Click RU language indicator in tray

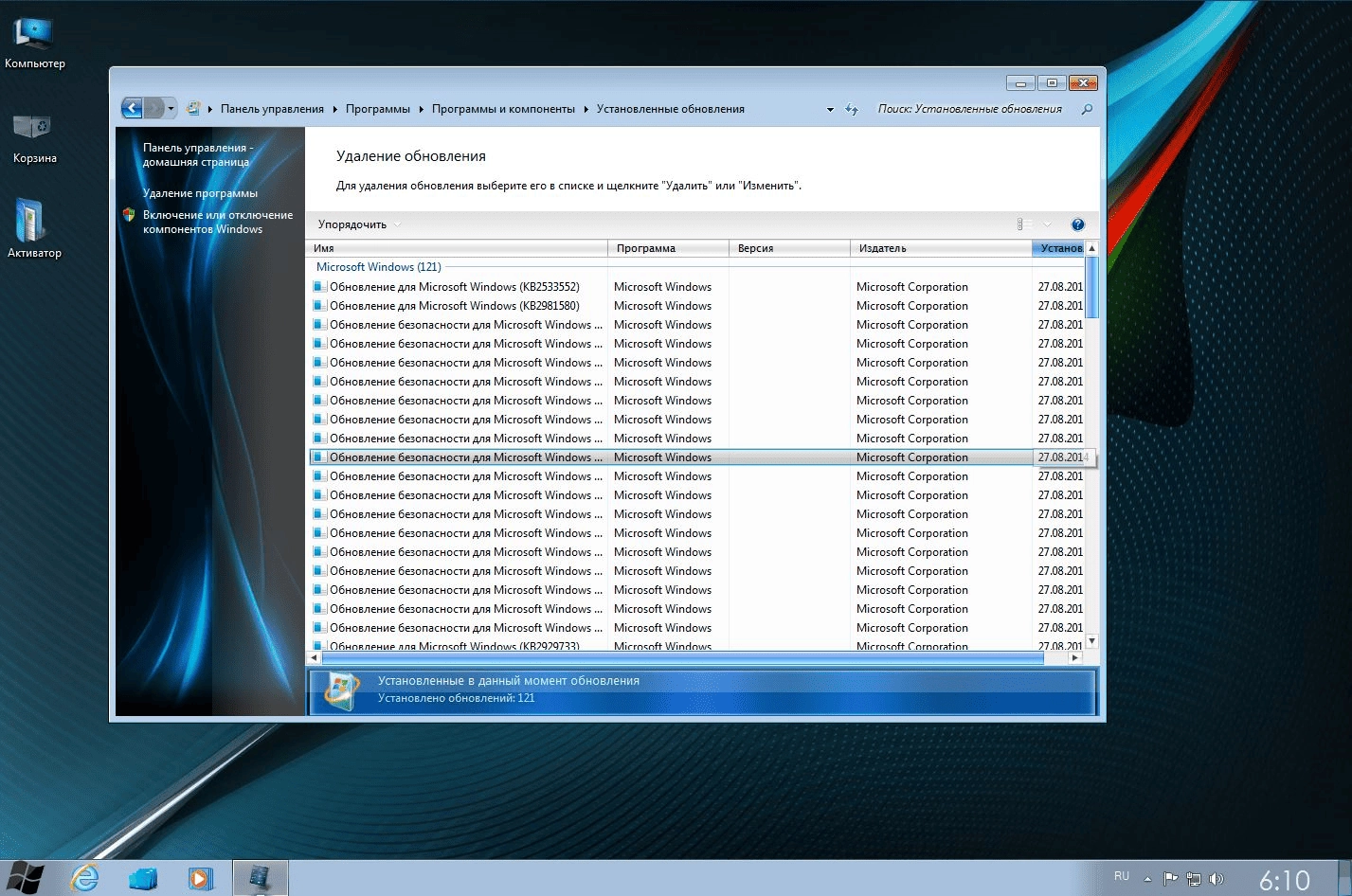[1122, 877]
